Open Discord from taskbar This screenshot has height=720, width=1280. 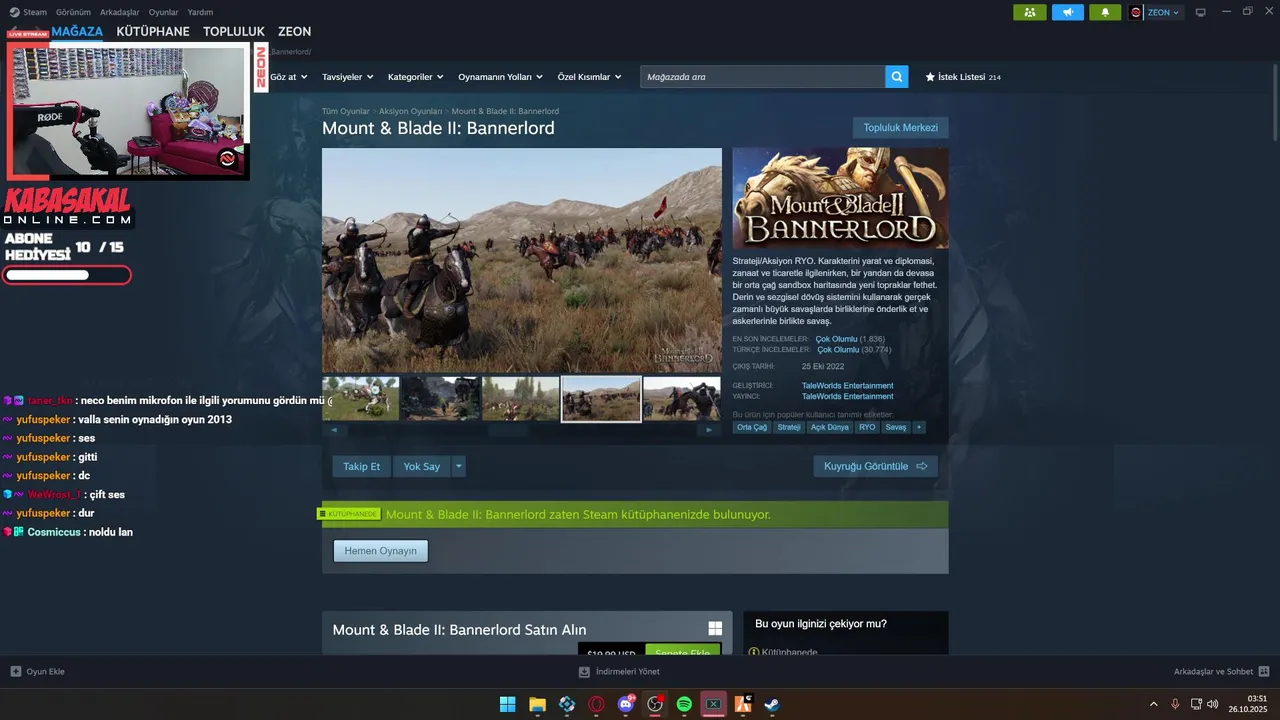tap(626, 704)
